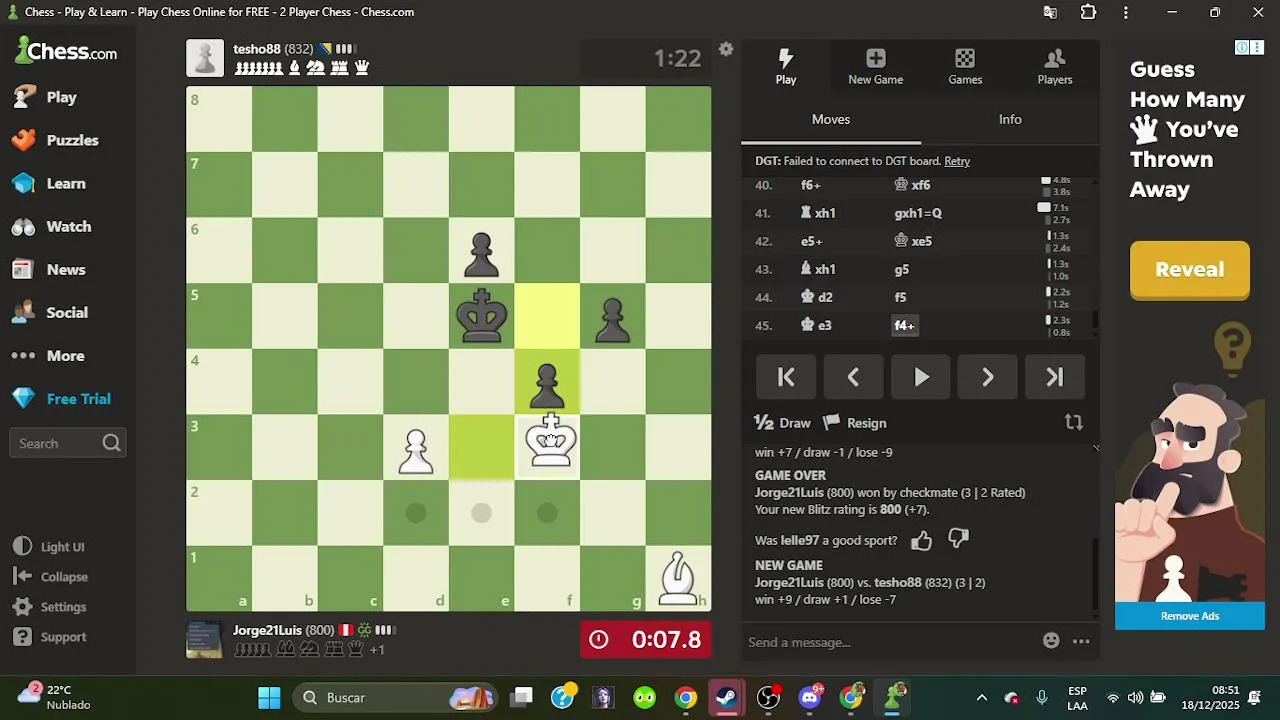Open board settings gear icon
1280x720 pixels.
coord(726,49)
